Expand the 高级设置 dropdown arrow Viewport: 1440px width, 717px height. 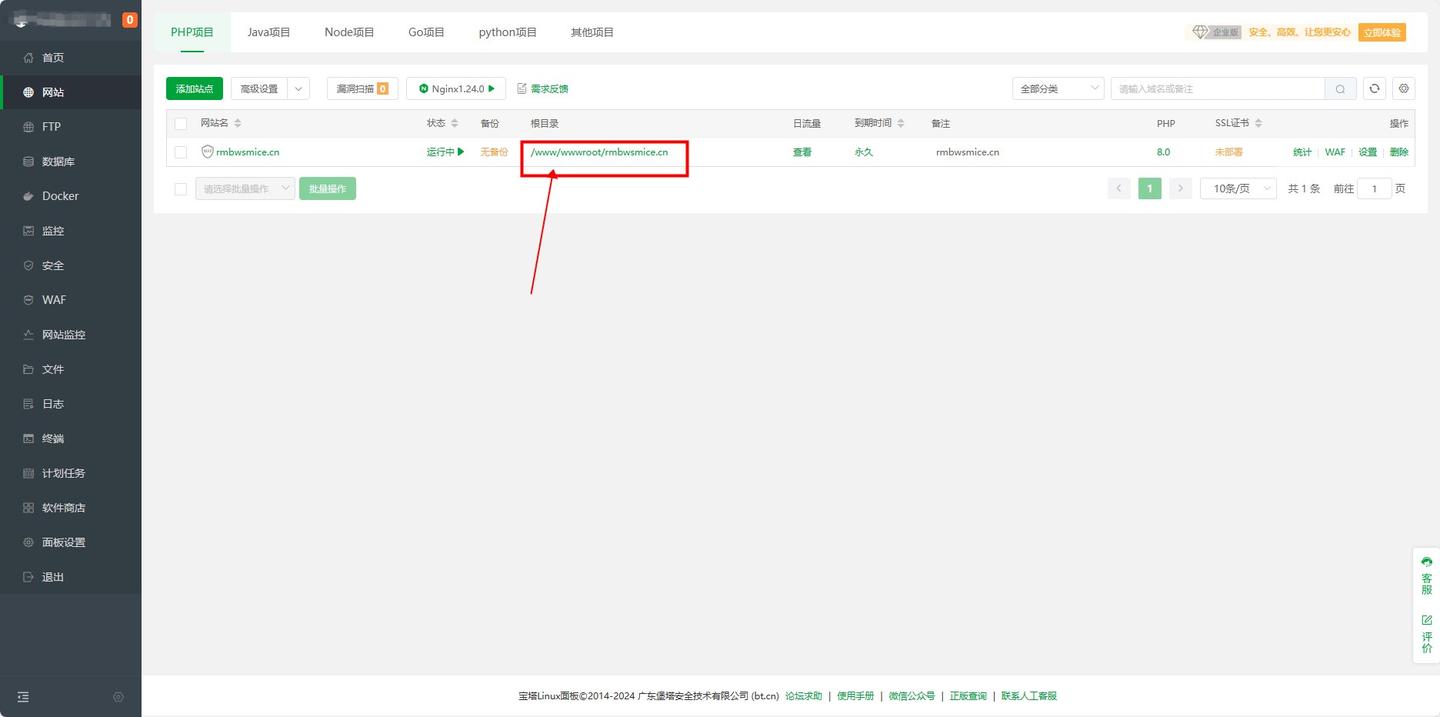click(298, 89)
